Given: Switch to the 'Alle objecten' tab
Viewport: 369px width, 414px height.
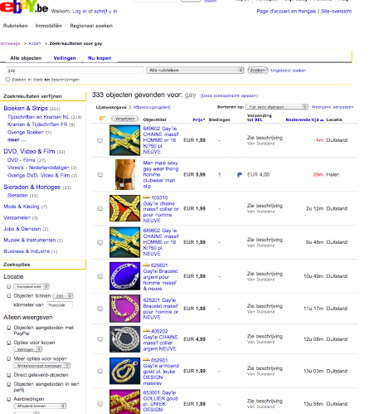Looking at the screenshot, I should click(26, 58).
